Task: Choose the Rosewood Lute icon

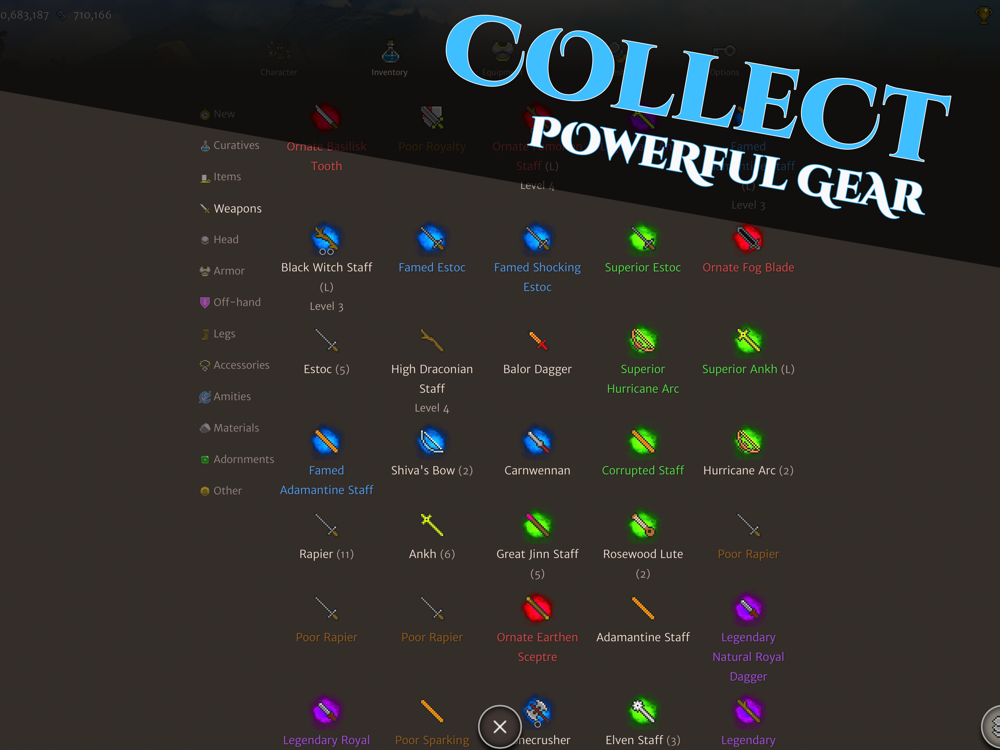Action: click(643, 526)
